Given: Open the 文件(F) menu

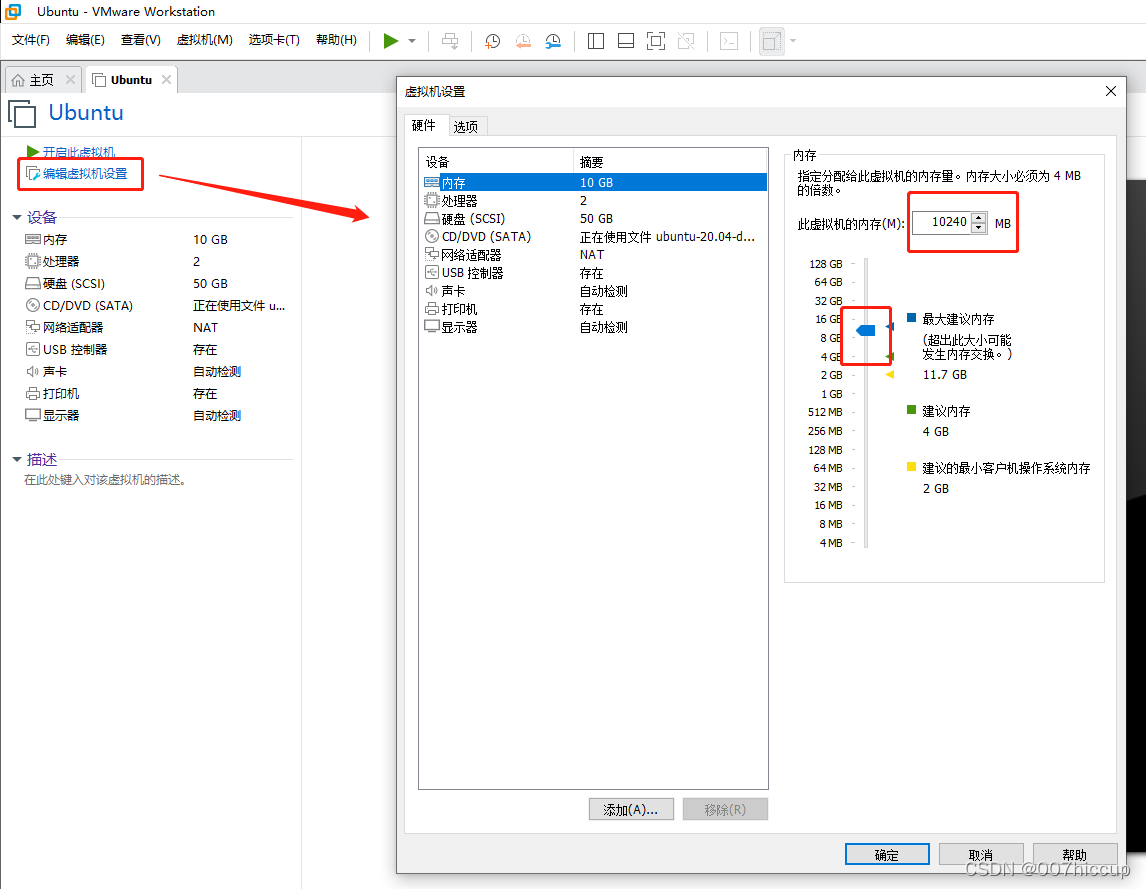Looking at the screenshot, I should click(x=31, y=39).
